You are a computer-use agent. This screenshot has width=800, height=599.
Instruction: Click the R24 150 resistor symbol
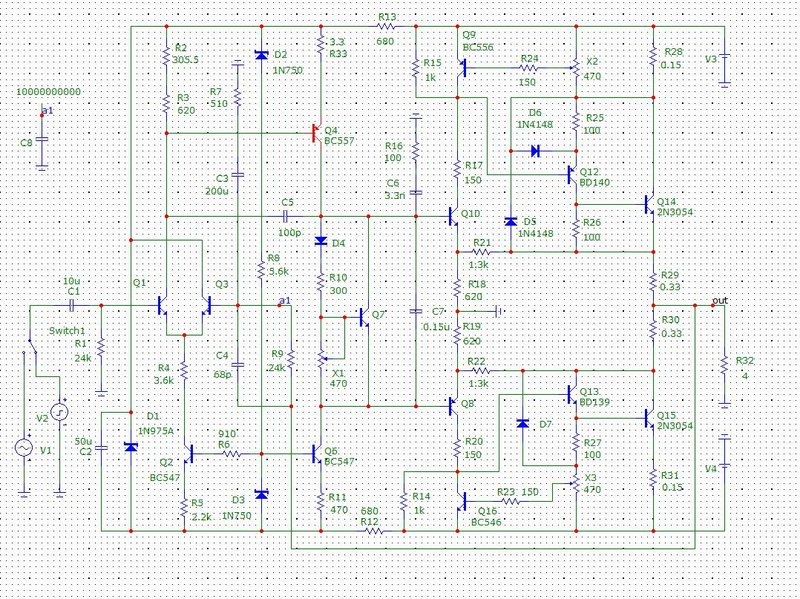(529, 67)
